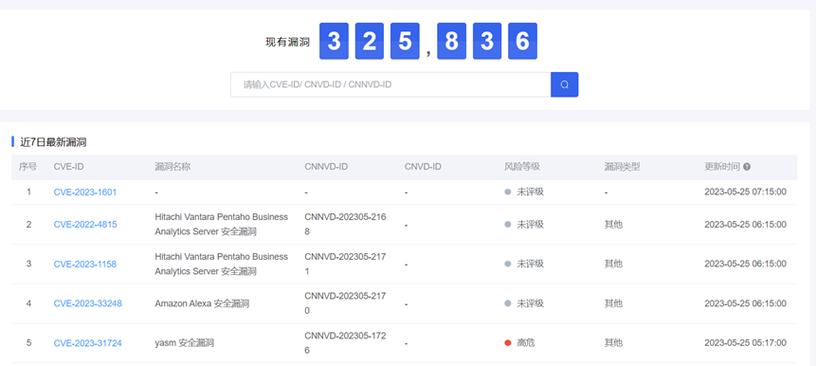The image size is (816, 366).
Task: Click the 现有漏洞 label
Action: tap(287, 42)
